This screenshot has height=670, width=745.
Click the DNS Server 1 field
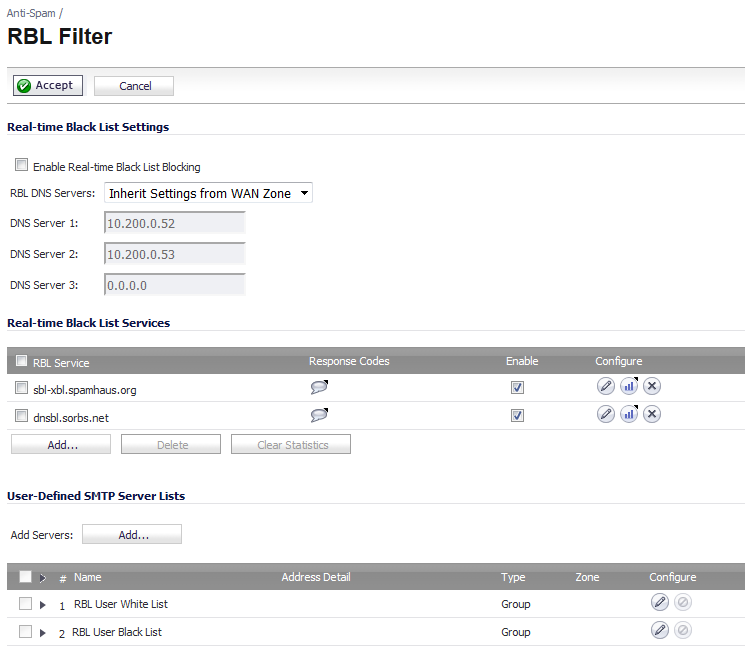(x=175, y=223)
